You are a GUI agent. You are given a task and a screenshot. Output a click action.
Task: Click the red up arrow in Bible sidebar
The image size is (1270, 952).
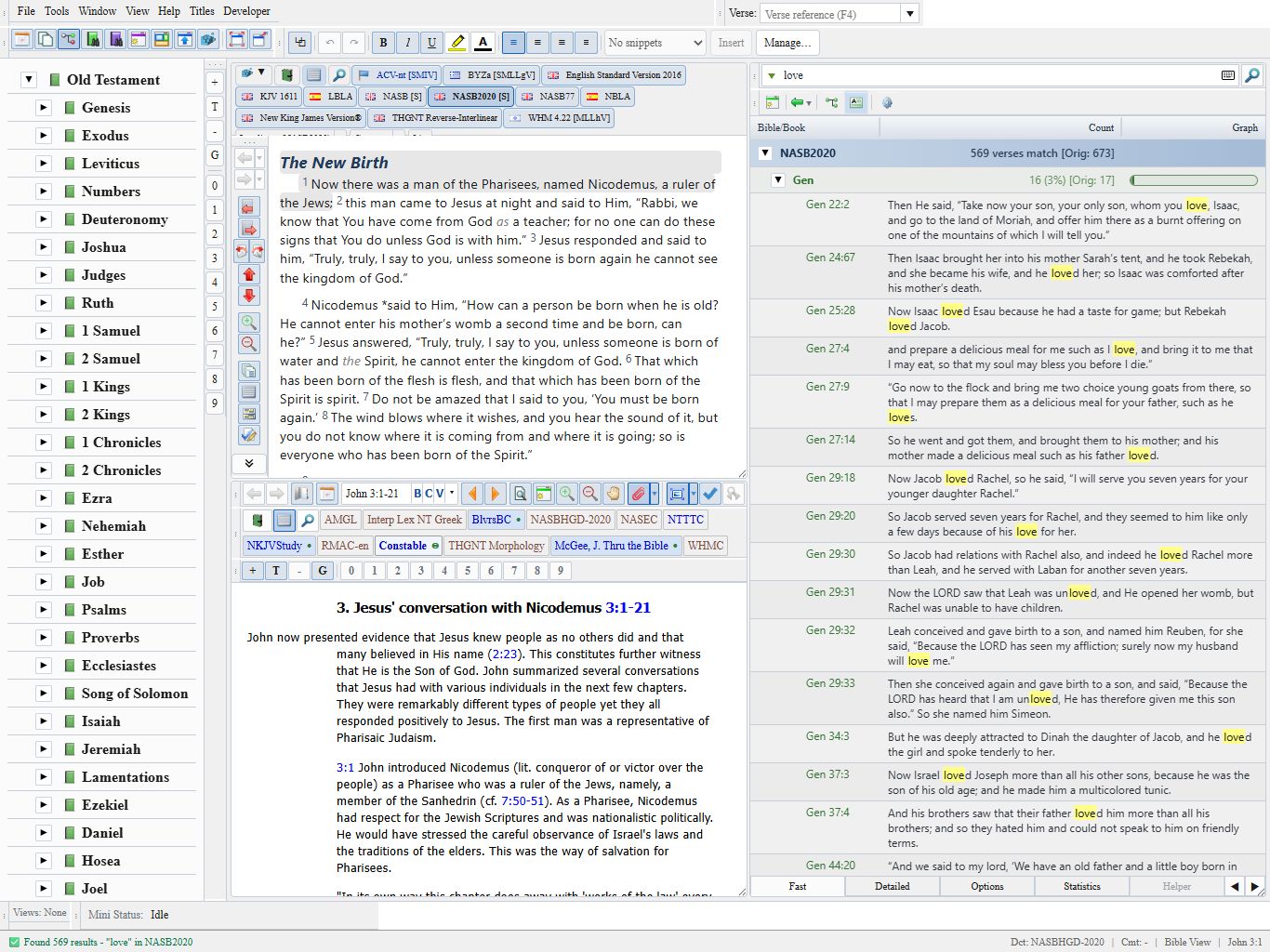click(x=249, y=274)
